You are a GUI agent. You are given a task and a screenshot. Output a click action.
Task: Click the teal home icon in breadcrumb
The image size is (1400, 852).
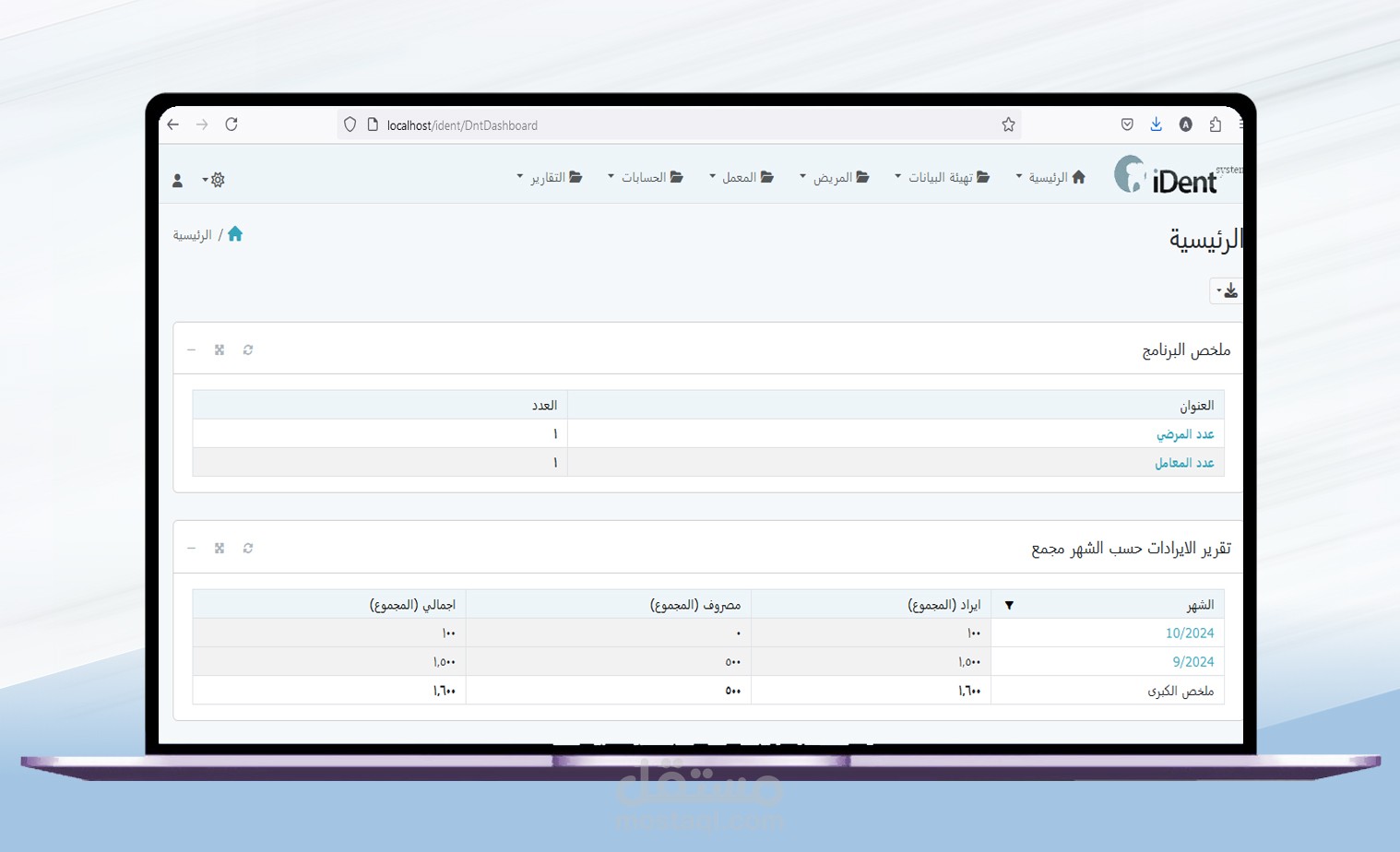235,234
